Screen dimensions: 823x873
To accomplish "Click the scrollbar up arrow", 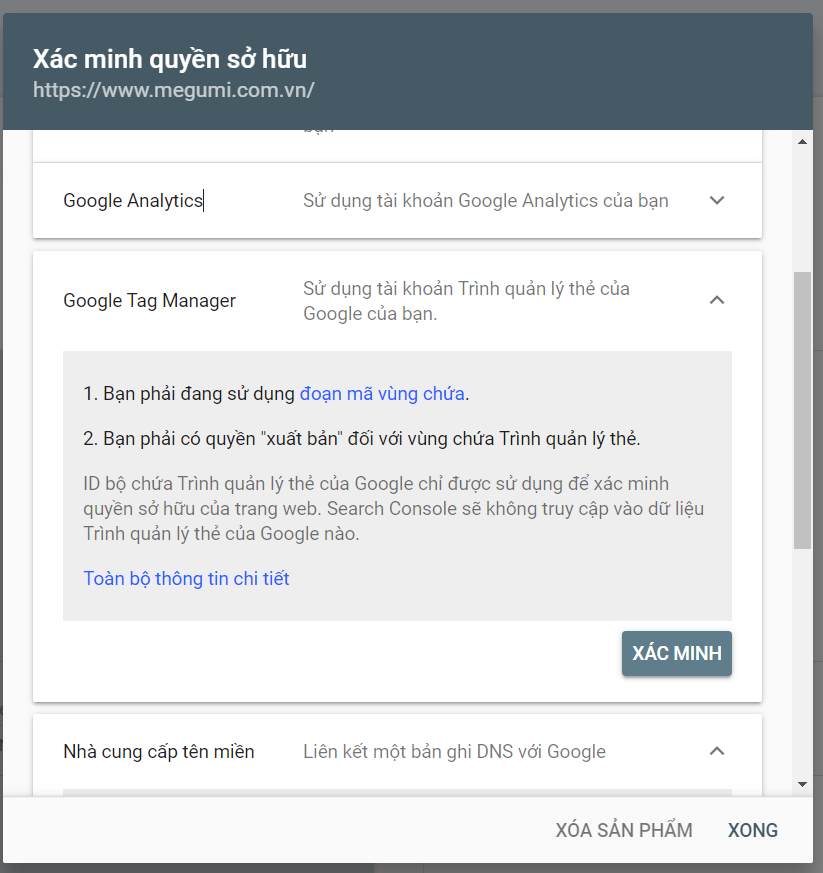I will [x=802, y=142].
